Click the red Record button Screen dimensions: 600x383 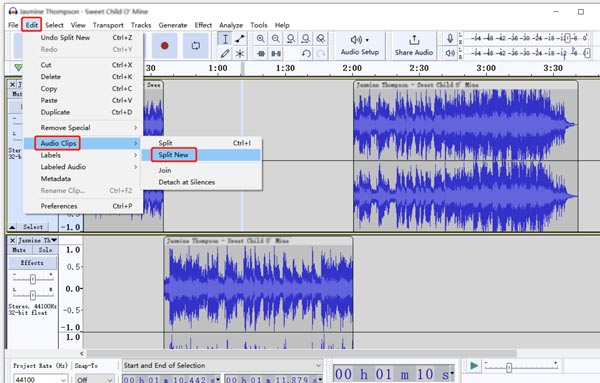pyautogui.click(x=165, y=46)
